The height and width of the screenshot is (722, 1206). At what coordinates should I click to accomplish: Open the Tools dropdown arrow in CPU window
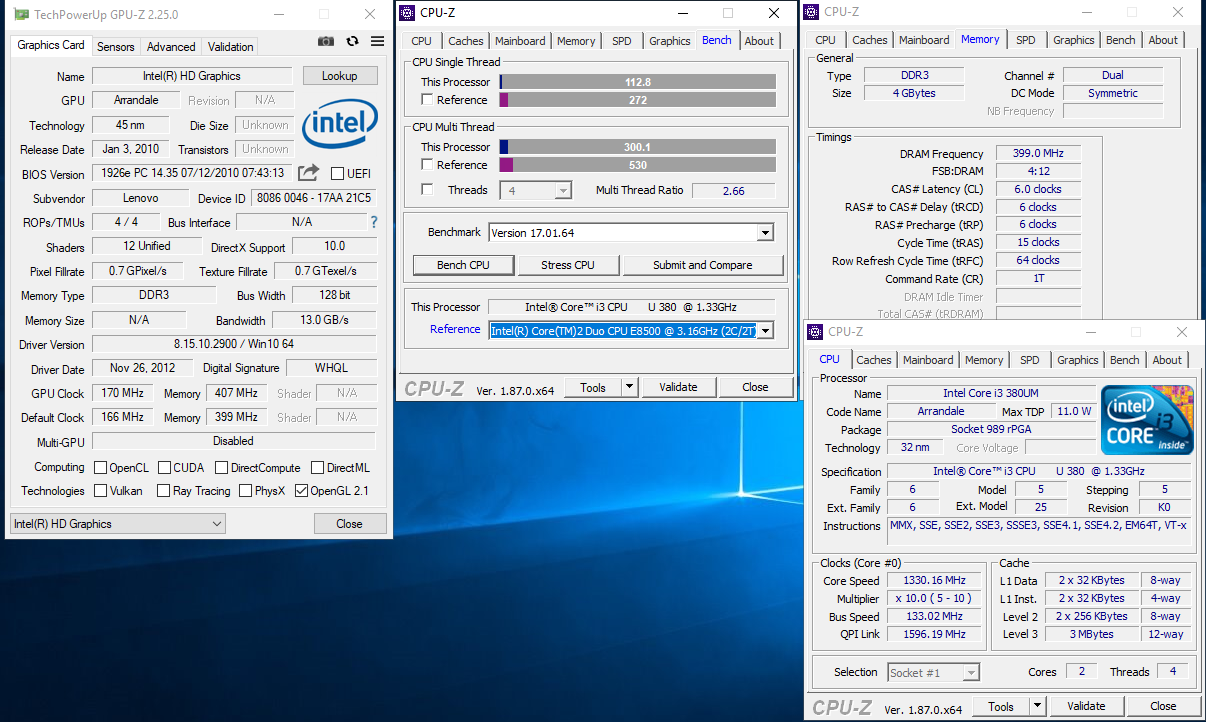(1037, 705)
